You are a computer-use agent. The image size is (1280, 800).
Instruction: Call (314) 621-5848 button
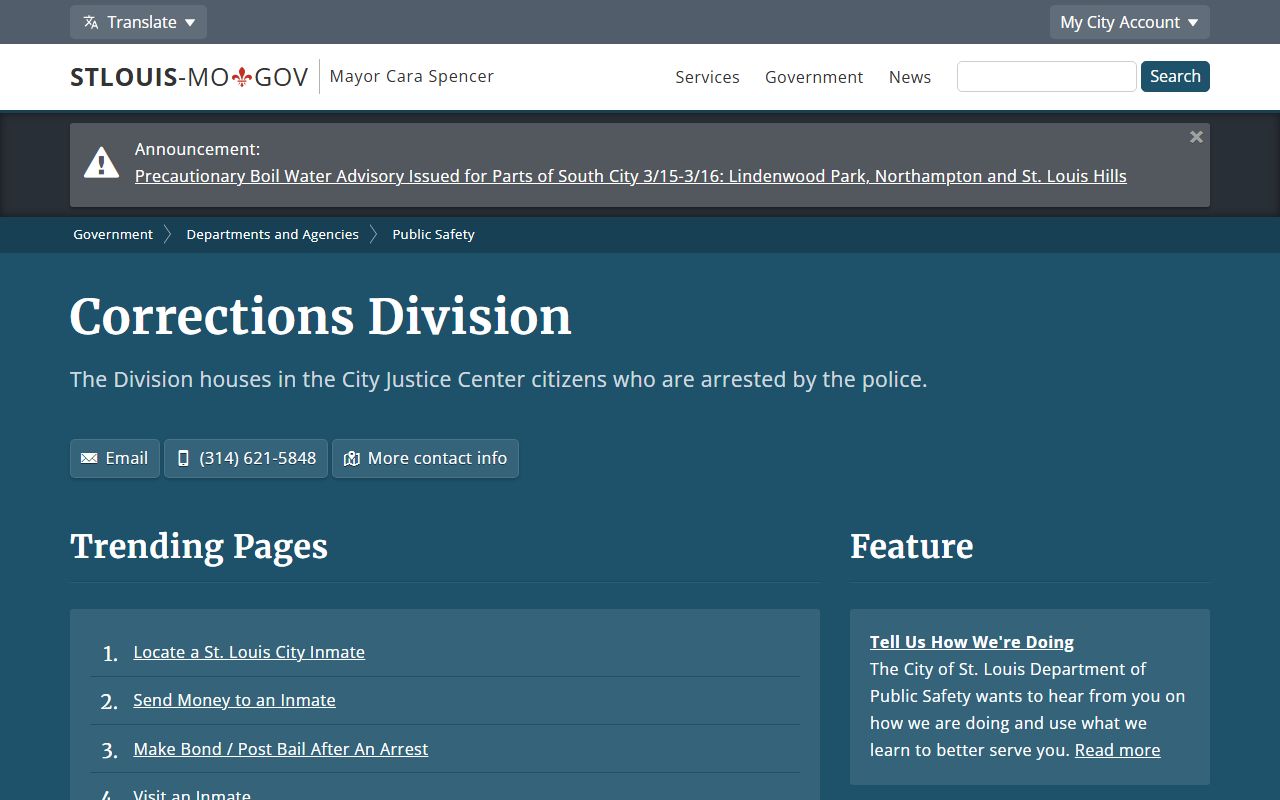coord(246,458)
